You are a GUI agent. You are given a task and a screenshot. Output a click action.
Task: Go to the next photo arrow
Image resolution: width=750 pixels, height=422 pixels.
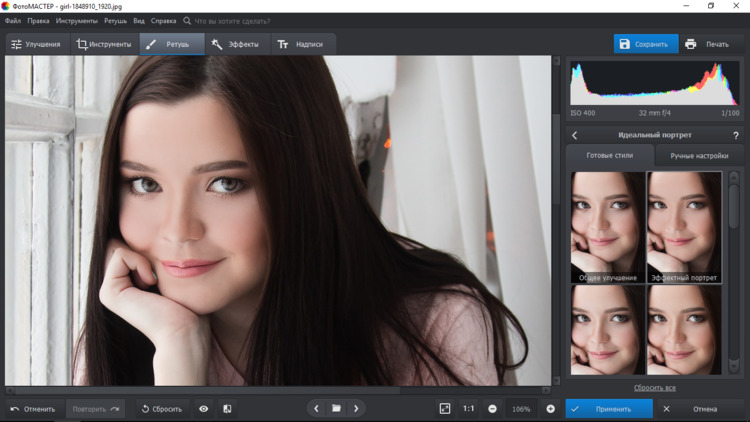click(356, 409)
